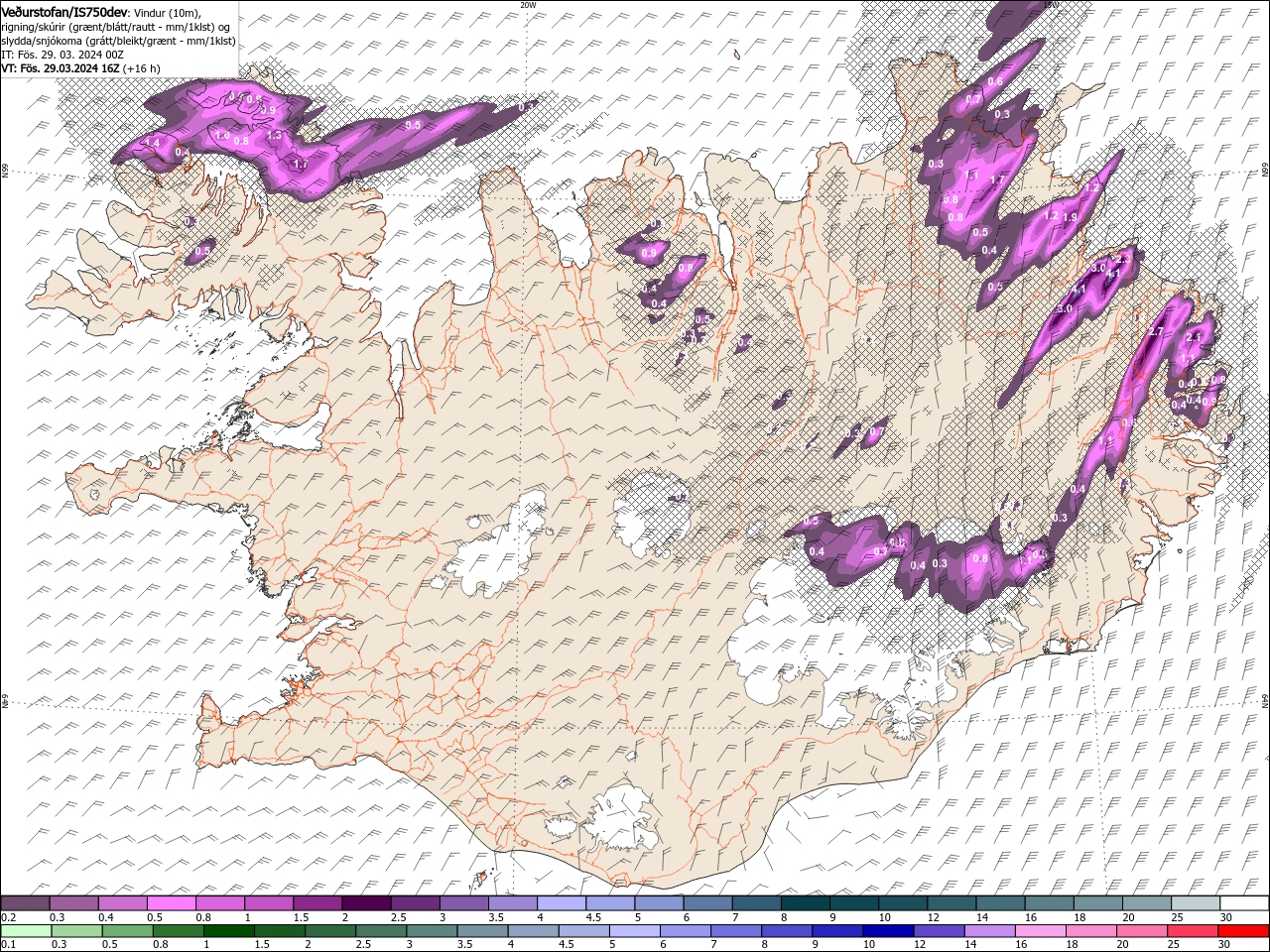Pick the dark teal upper swatch starting at 8
The width and height of the screenshot is (1270, 952).
[x=804, y=903]
